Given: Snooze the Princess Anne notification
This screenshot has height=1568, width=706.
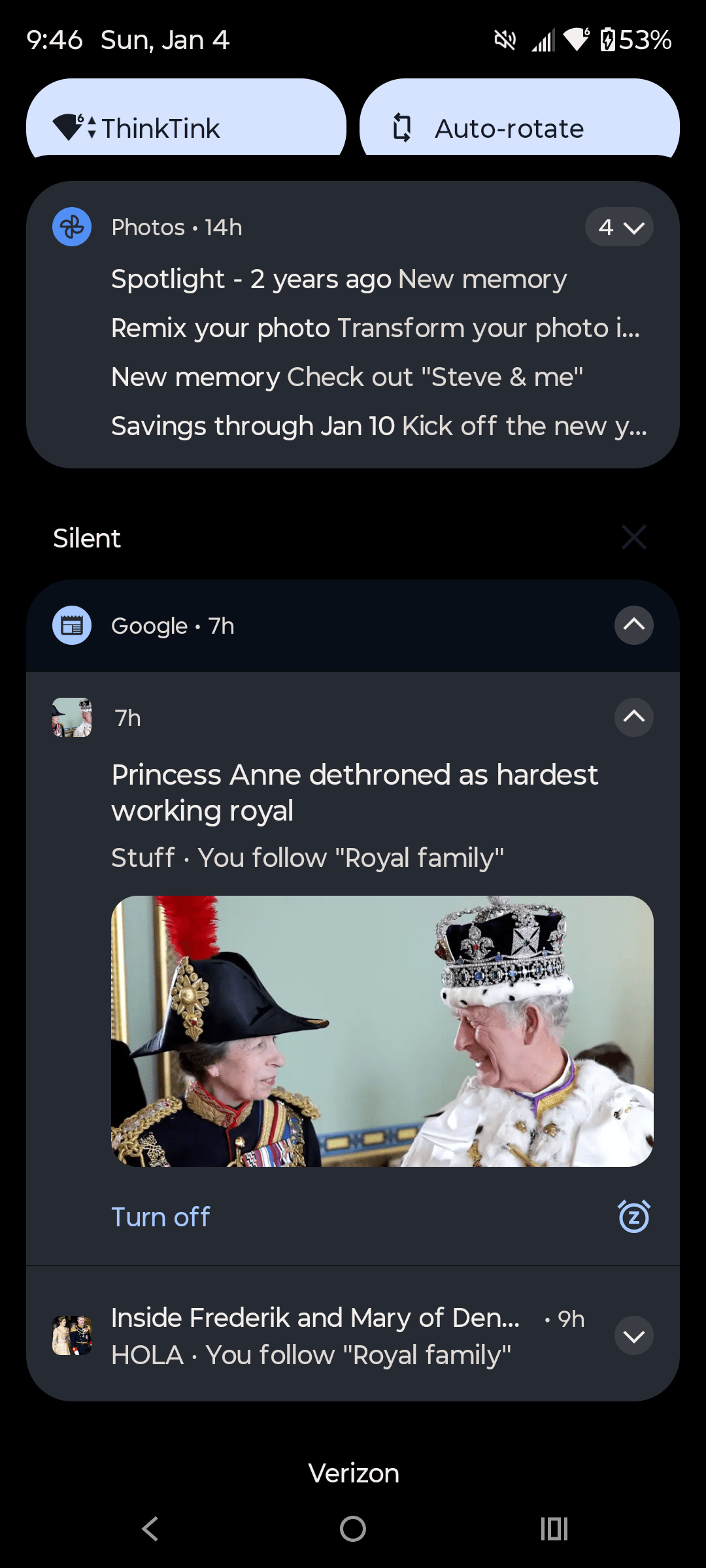Looking at the screenshot, I should 634,1217.
